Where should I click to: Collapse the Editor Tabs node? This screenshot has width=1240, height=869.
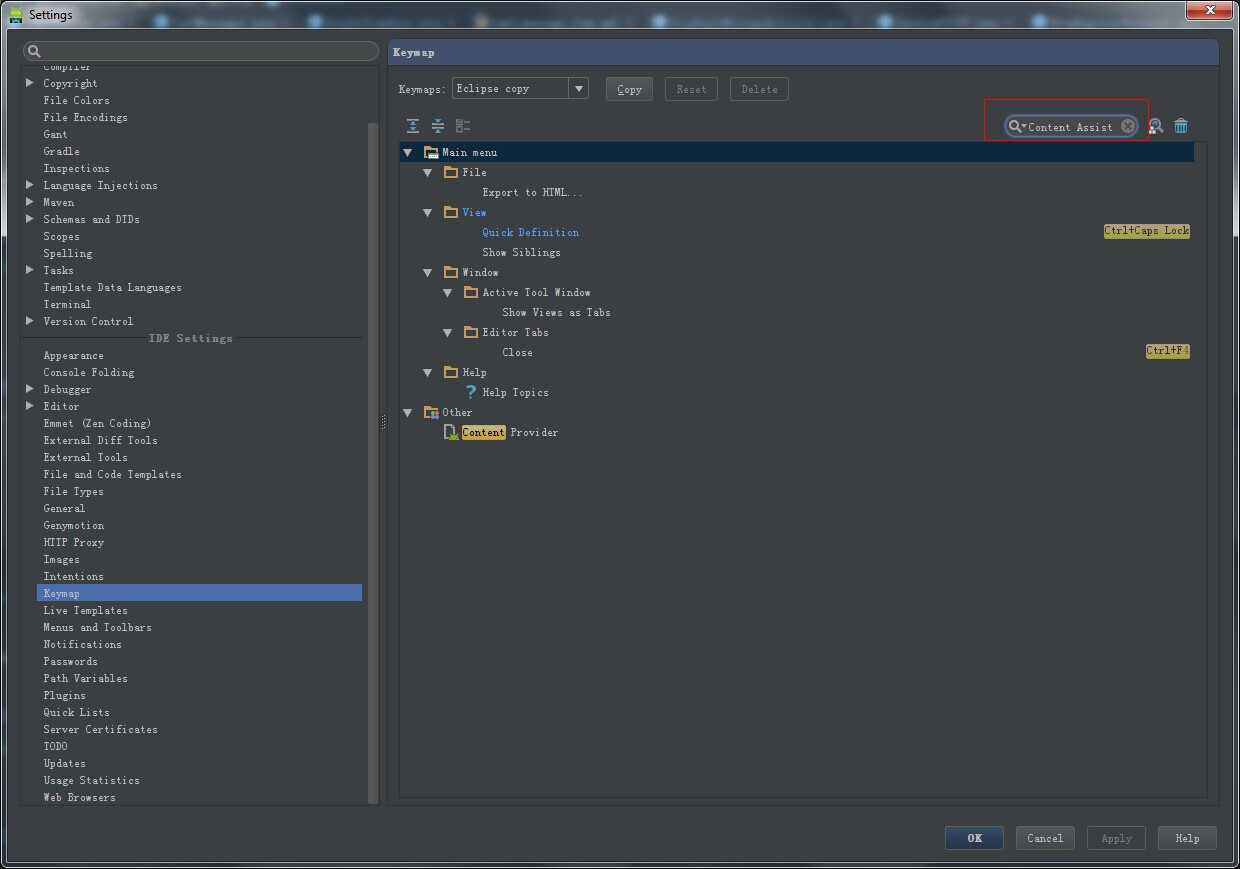pos(447,333)
